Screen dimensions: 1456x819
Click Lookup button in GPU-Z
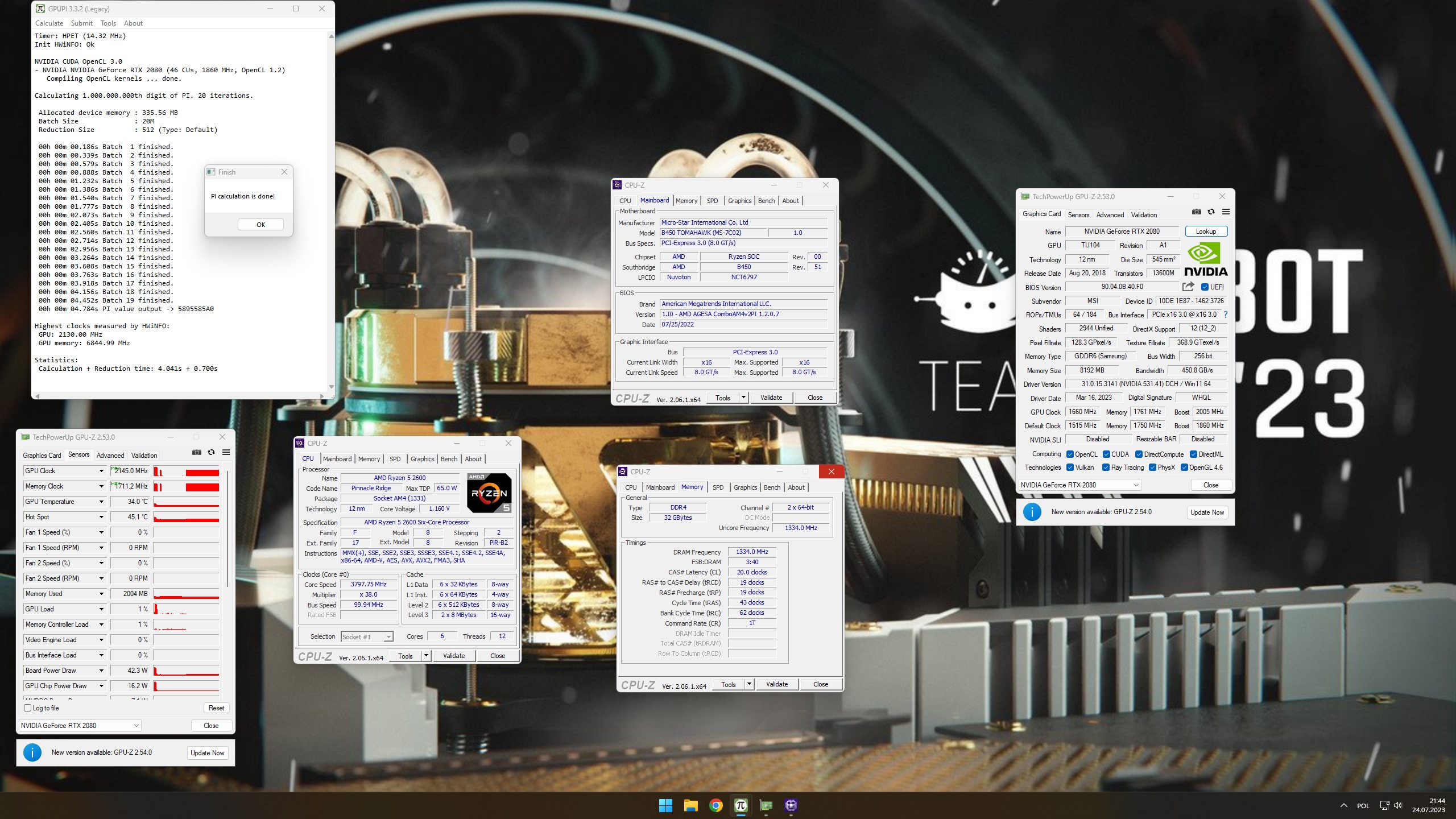click(1206, 231)
